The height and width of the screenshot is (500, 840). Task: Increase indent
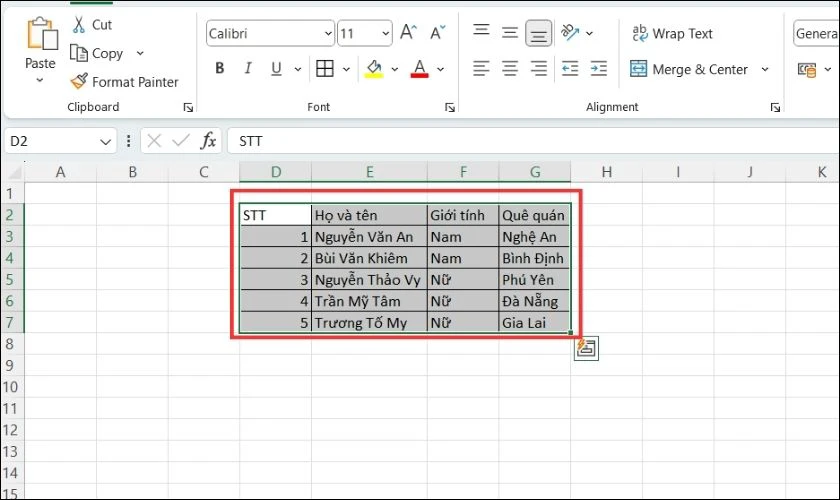pyautogui.click(x=598, y=69)
